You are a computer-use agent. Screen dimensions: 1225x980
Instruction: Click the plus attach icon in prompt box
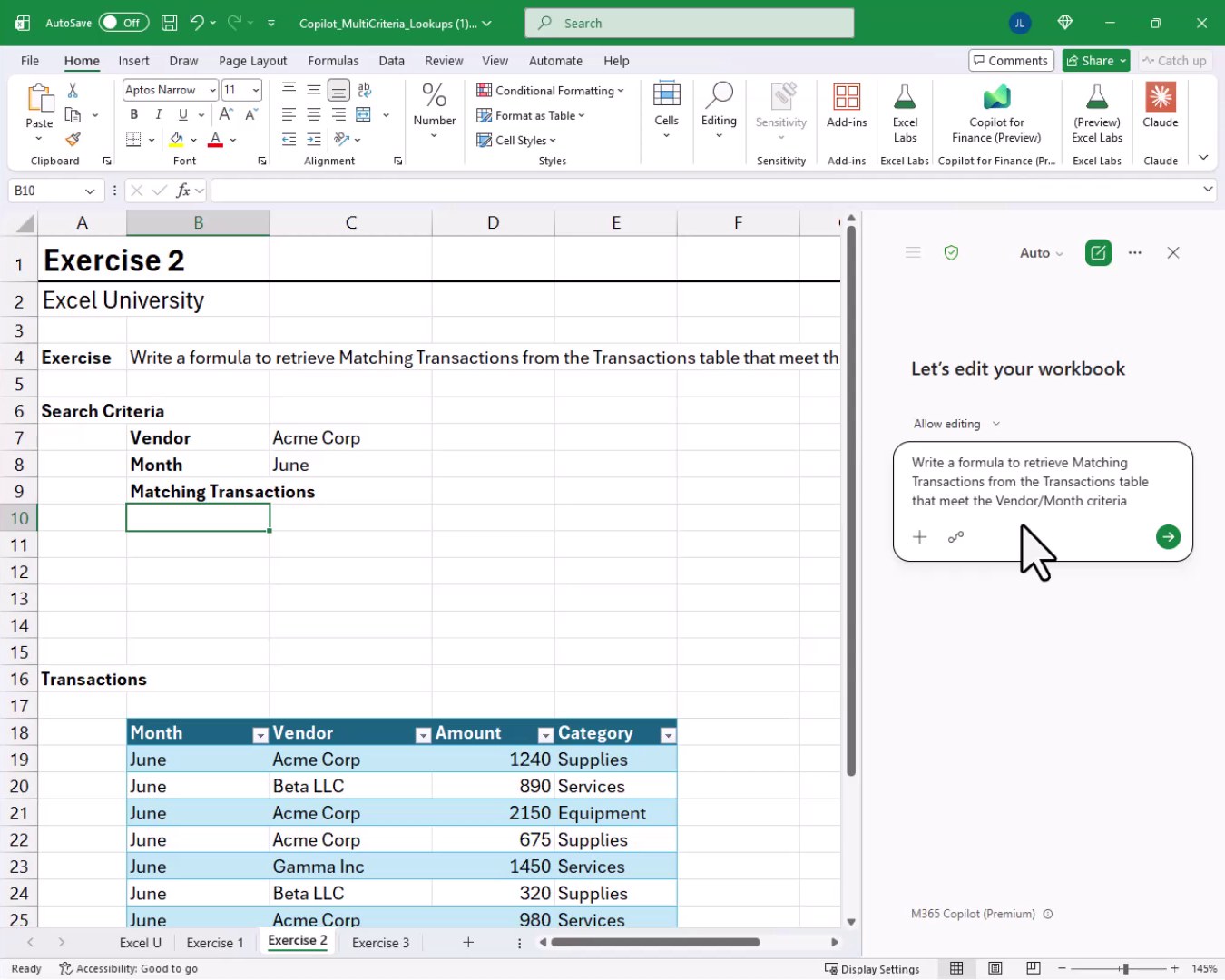pyautogui.click(x=919, y=537)
